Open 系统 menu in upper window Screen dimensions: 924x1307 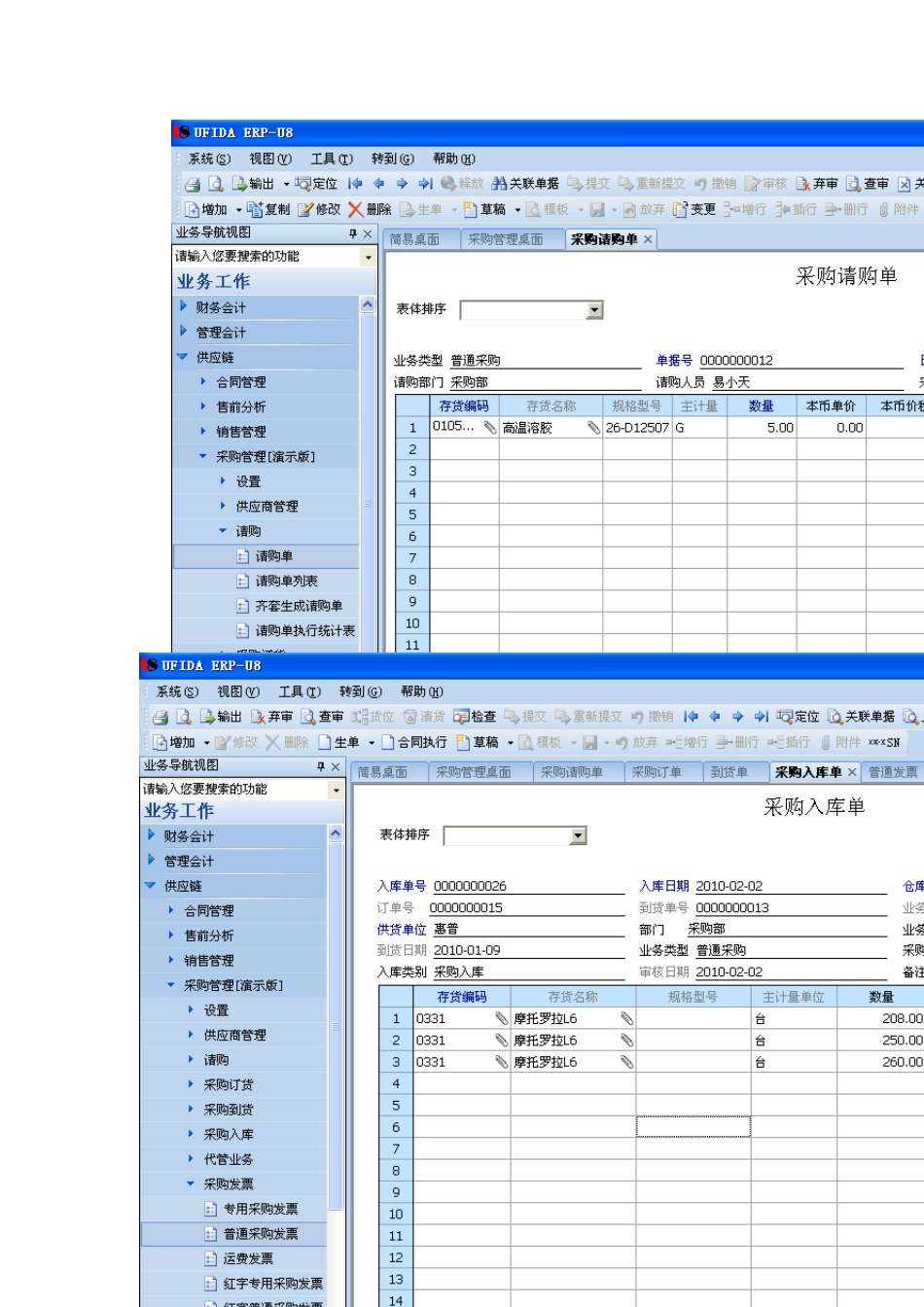pyautogui.click(x=209, y=159)
